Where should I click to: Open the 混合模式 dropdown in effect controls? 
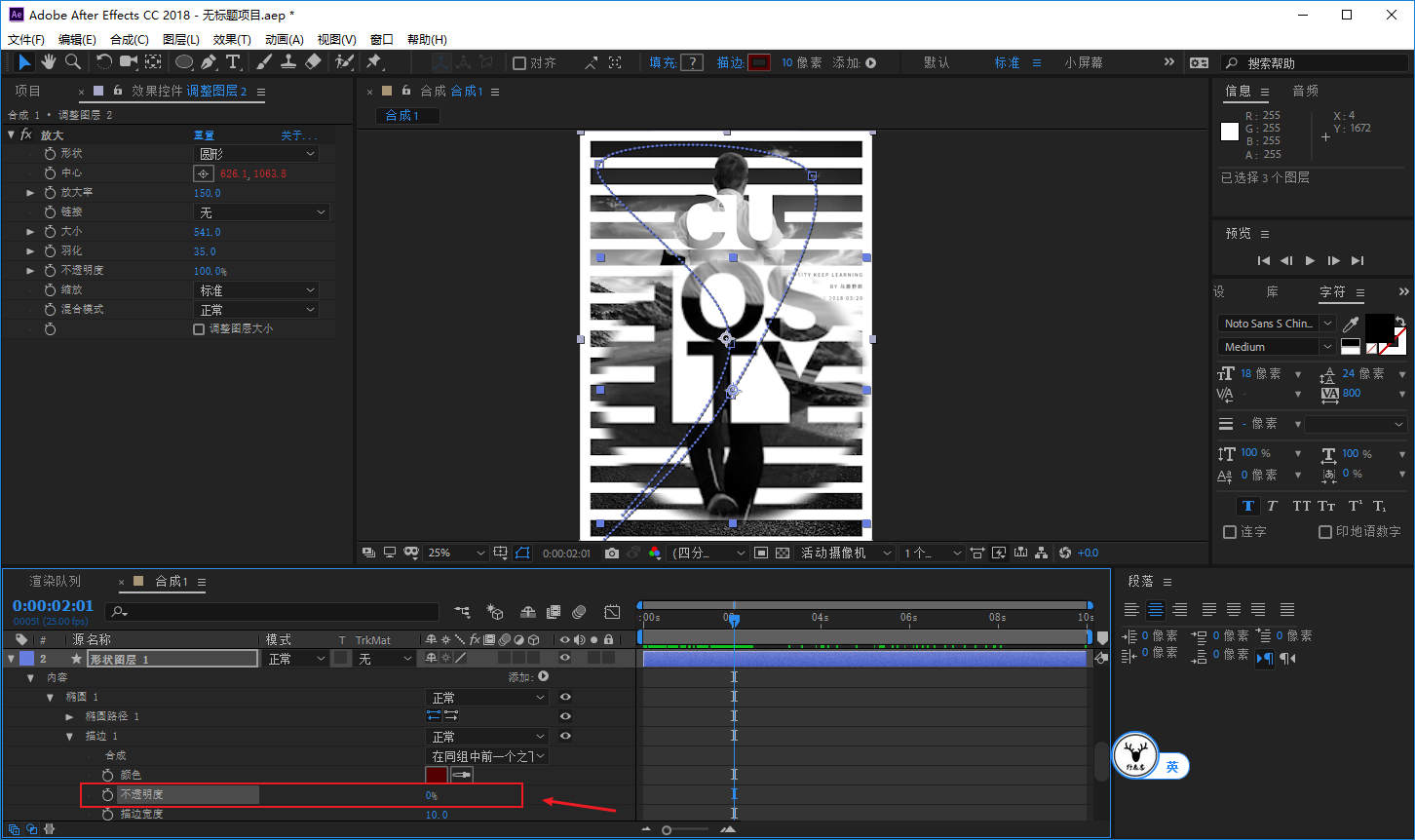(x=256, y=310)
